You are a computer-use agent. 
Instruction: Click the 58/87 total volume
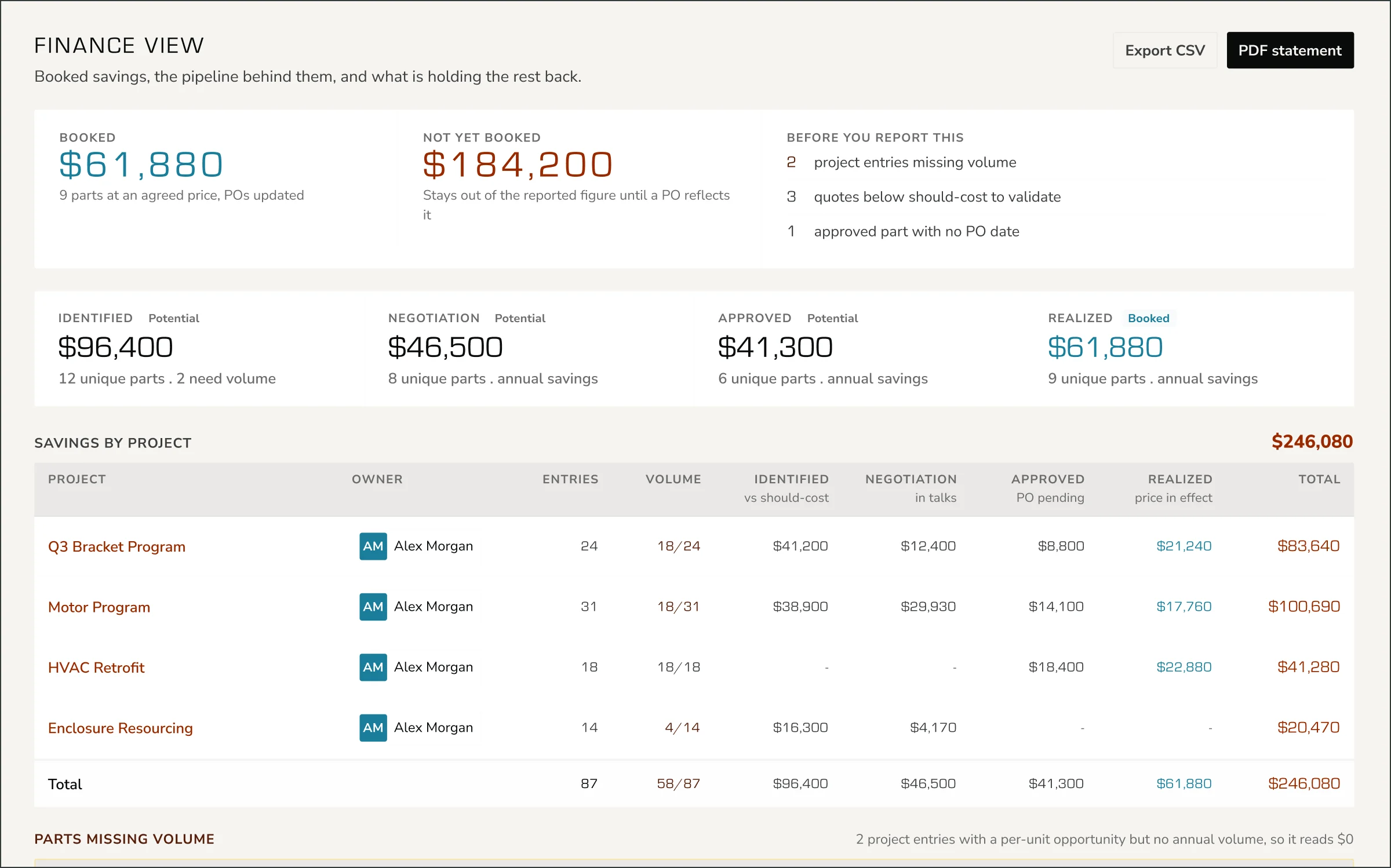pos(679,784)
